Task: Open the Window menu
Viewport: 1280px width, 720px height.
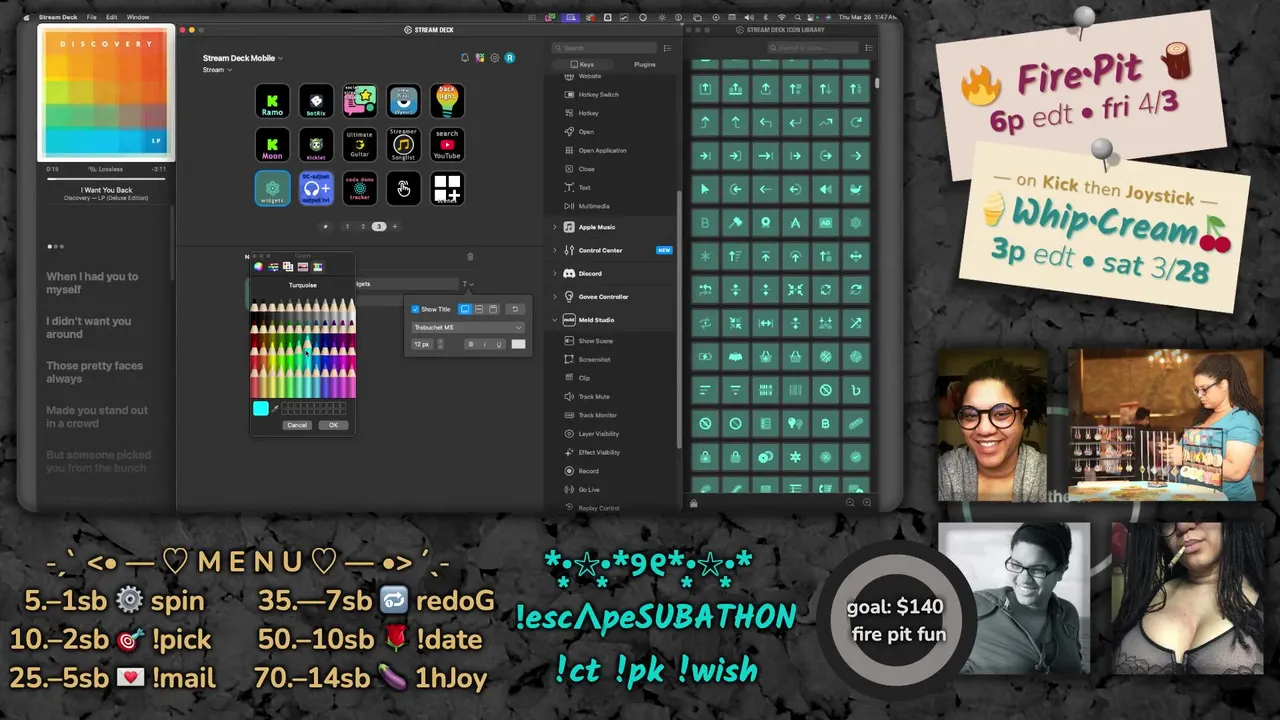Action: point(138,17)
